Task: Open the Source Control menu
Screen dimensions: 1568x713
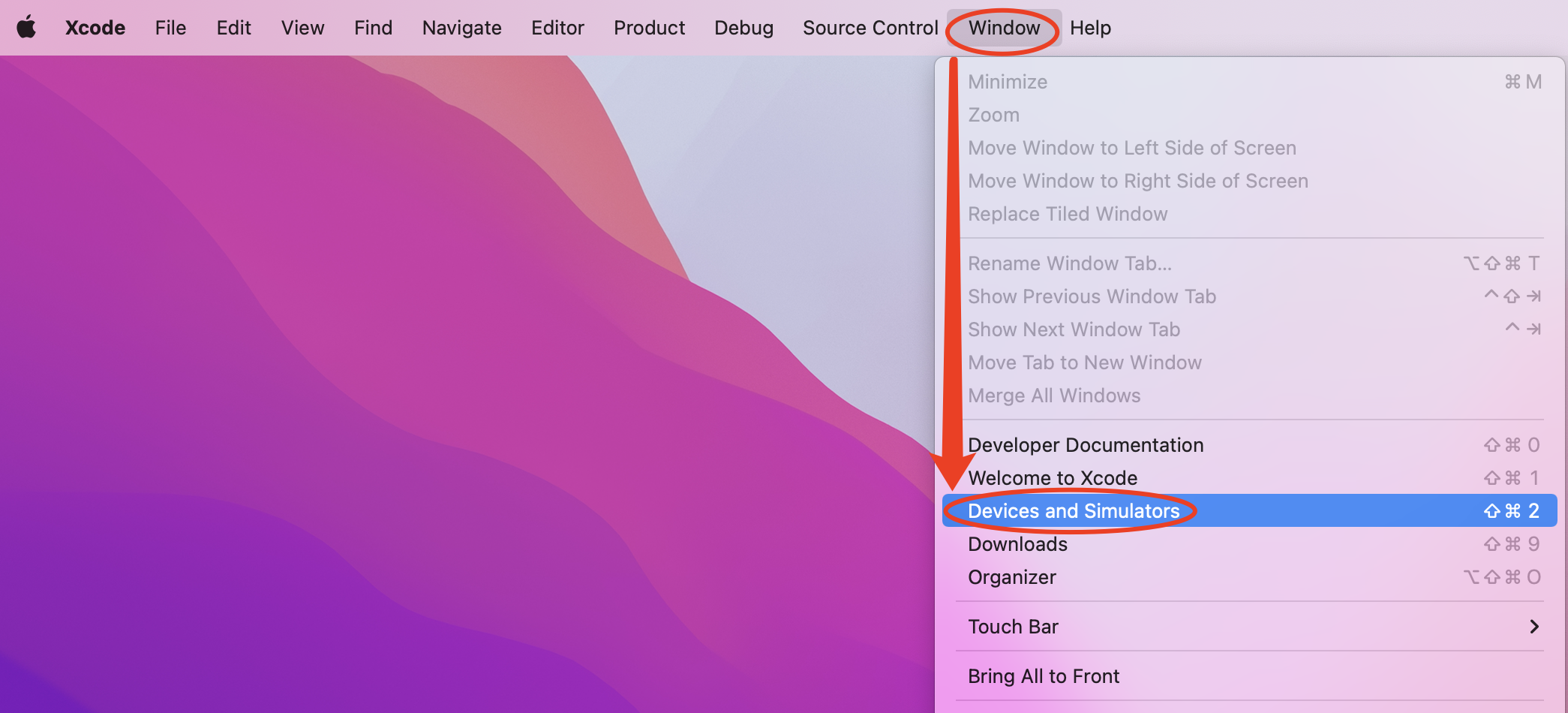Action: (x=870, y=28)
